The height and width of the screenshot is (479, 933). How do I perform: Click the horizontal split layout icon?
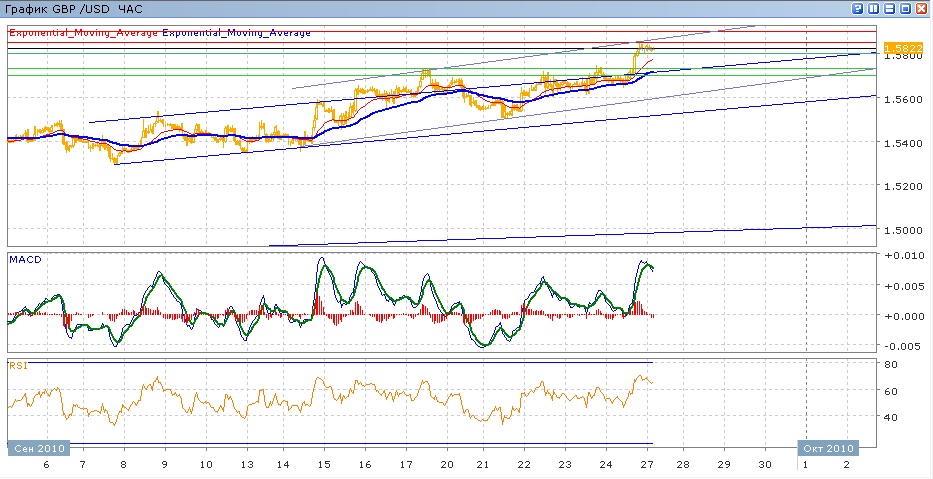(890, 8)
